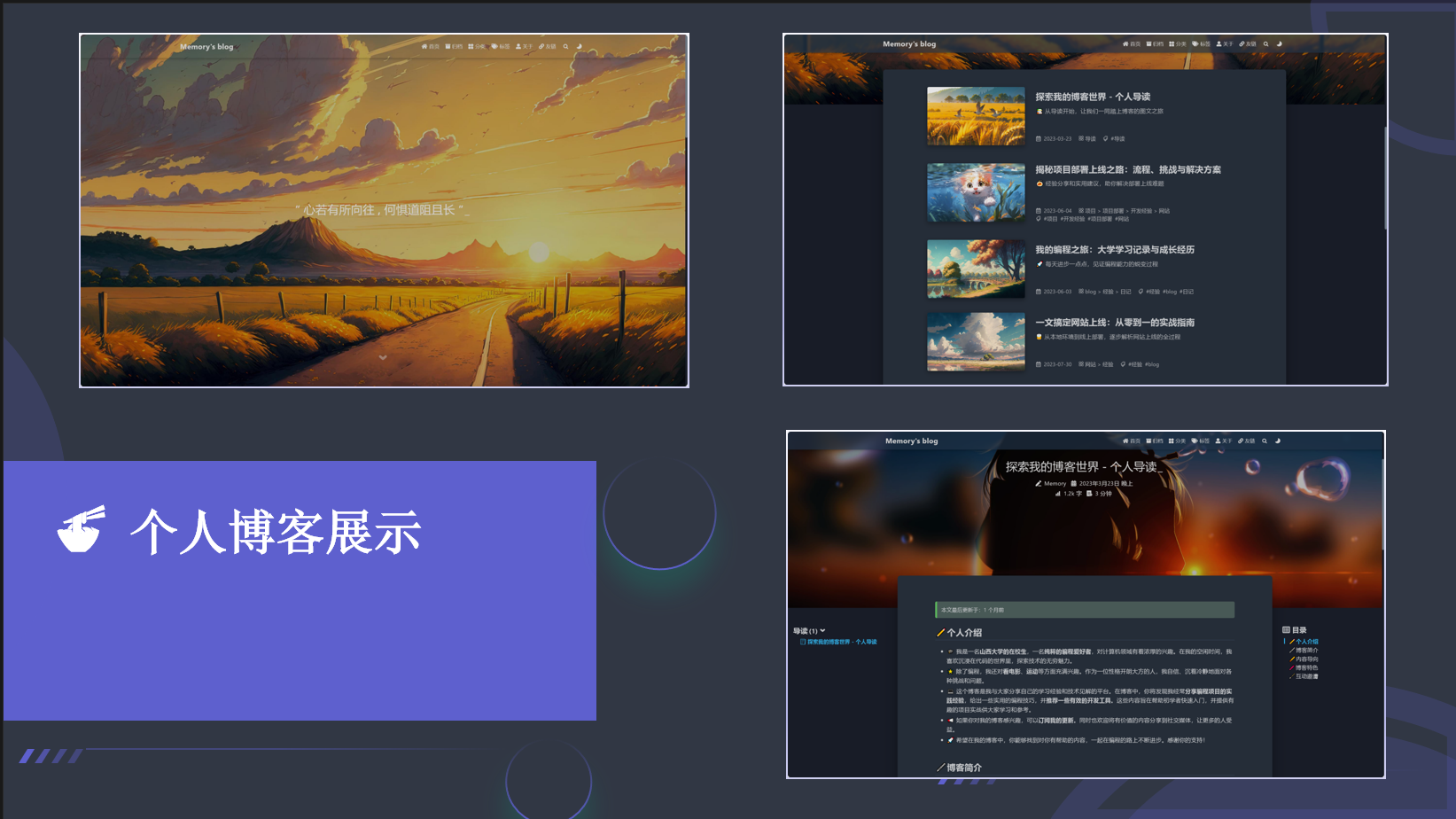The height and width of the screenshot is (819, 1456).
Task: Click search icon in sunset hero screenshot
Action: pos(565,46)
